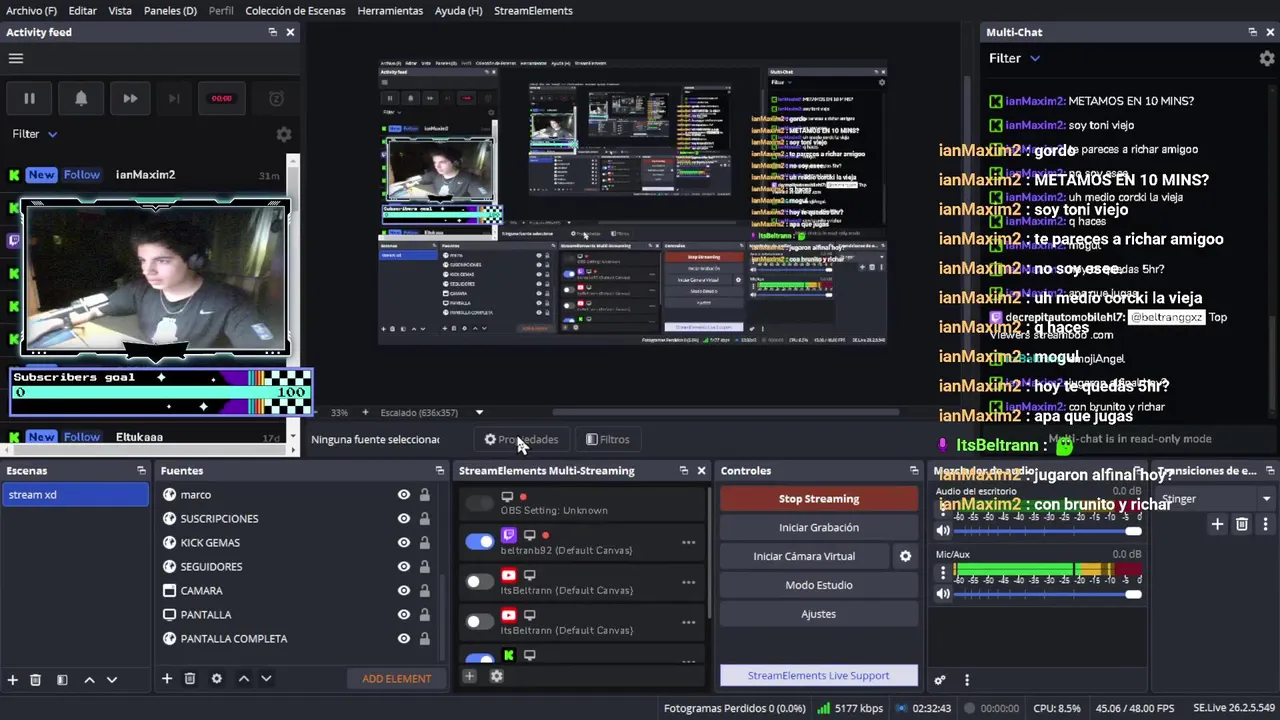Select the stream xd scene
The image size is (1280, 720).
click(76, 495)
